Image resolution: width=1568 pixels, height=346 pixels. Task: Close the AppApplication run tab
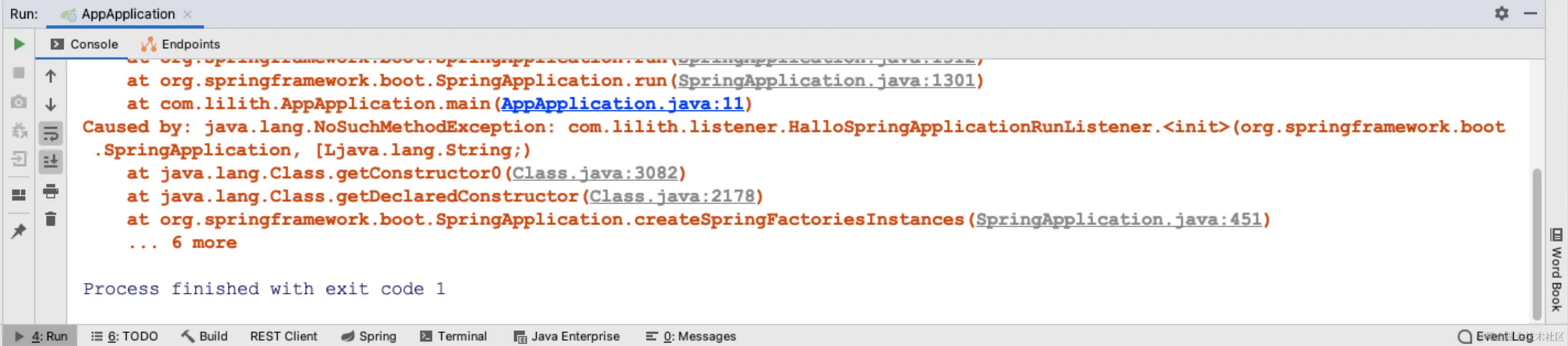[x=187, y=14]
